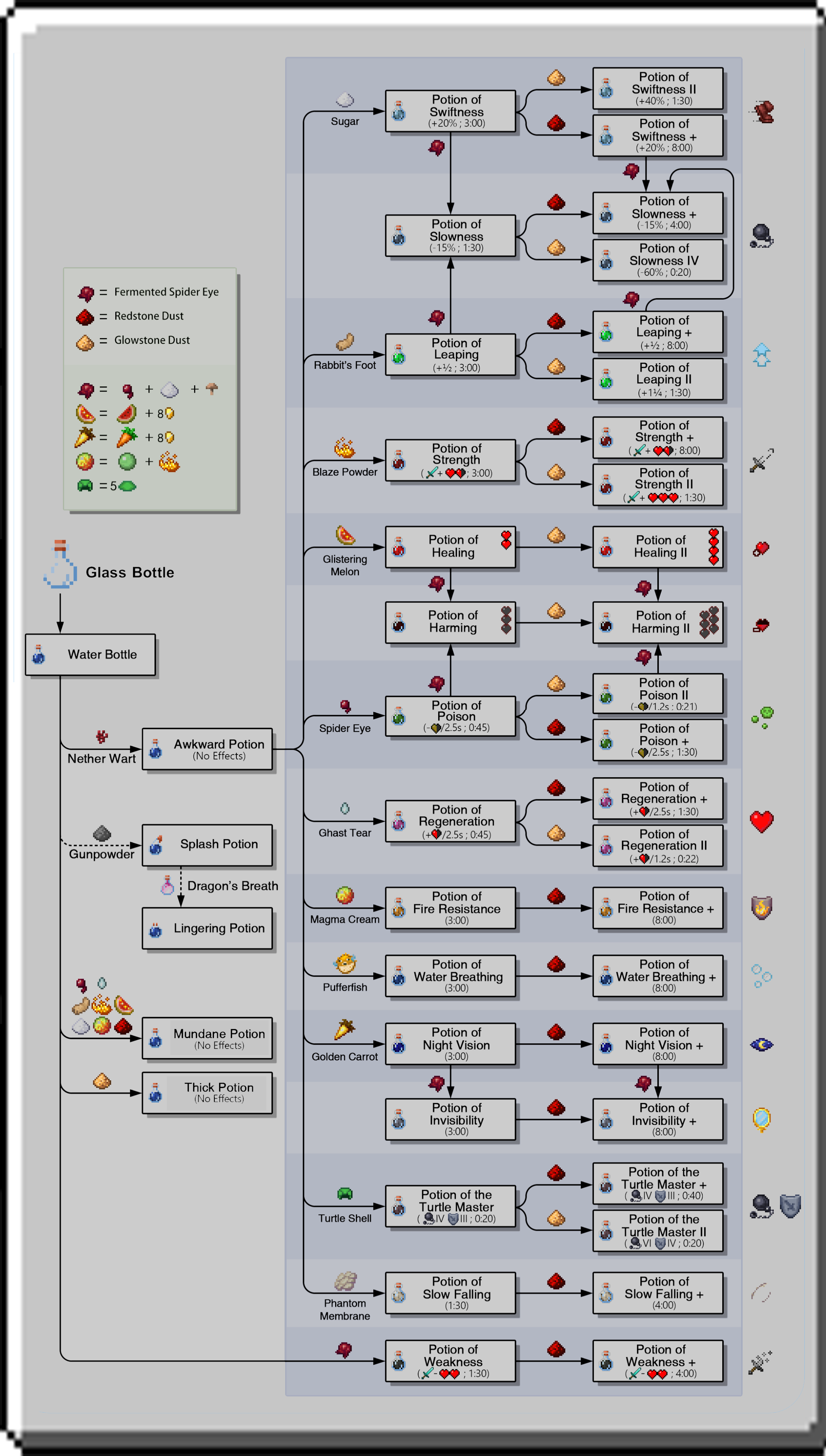Click the Nether Wart ingredient icon
The width and height of the screenshot is (826, 1456).
point(101,737)
